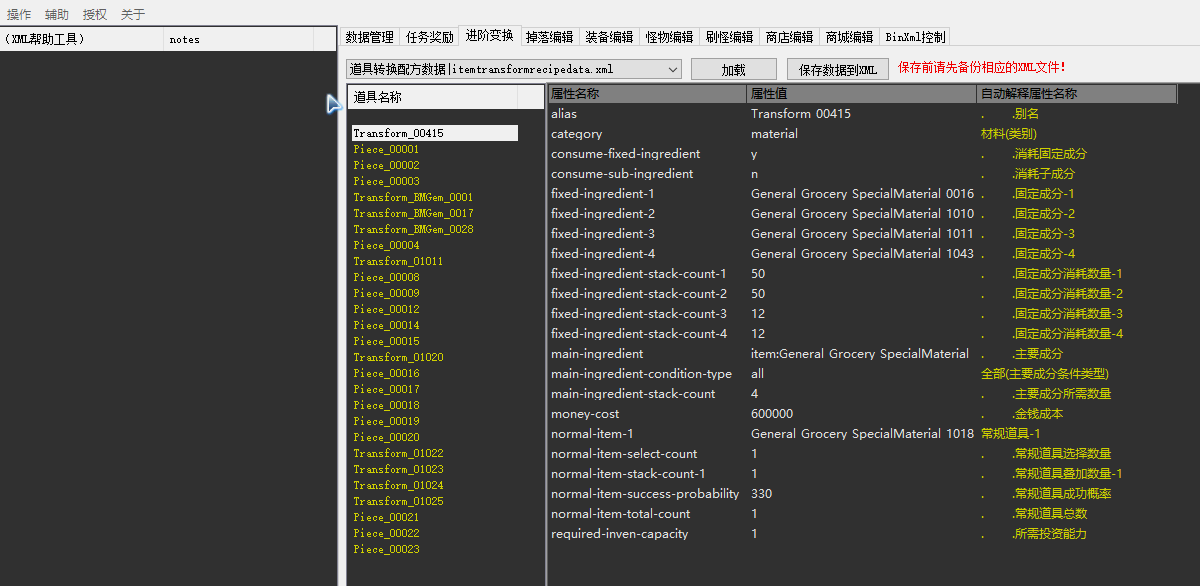Click the 自动解释属性名称 column header
Viewport: 1200px width, 586px height.
click(x=1077, y=94)
